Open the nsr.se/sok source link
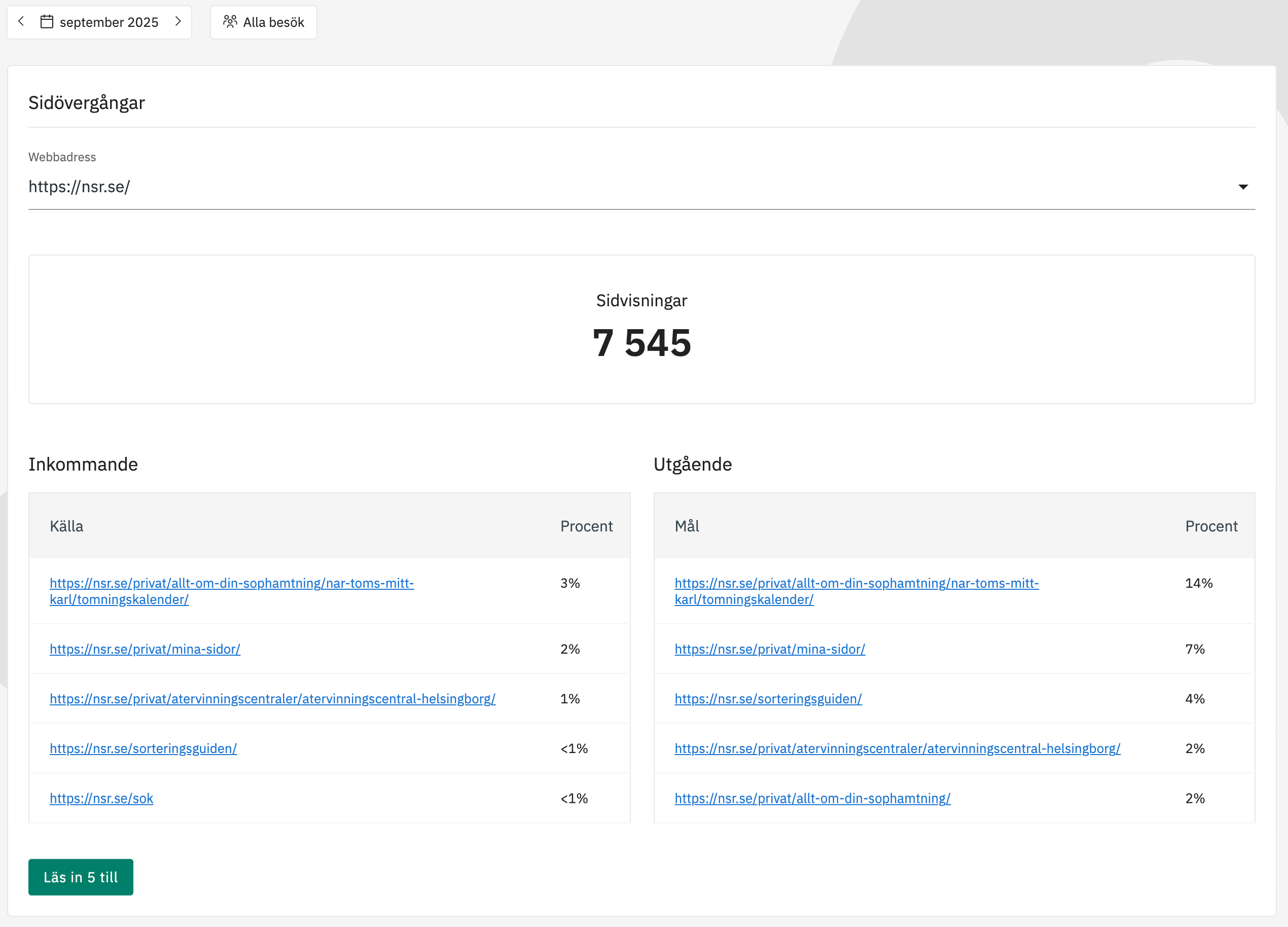 coord(101,798)
